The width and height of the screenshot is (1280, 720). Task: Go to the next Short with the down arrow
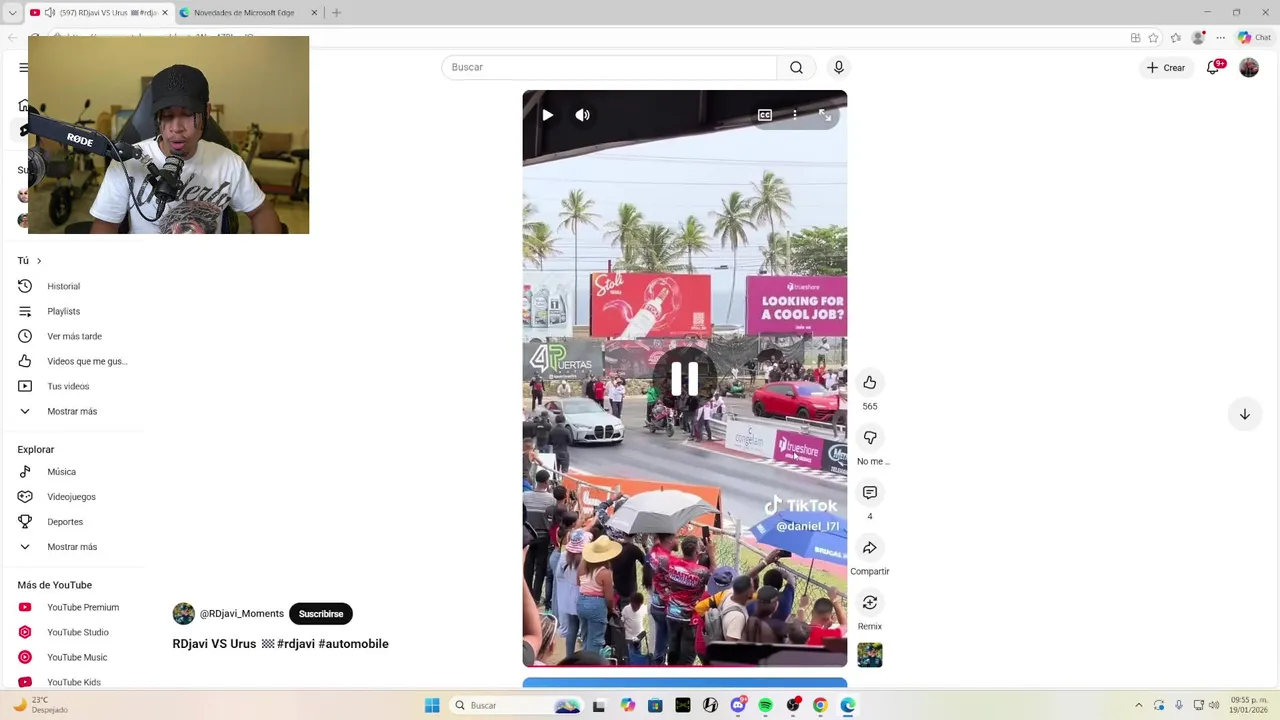coord(1245,414)
